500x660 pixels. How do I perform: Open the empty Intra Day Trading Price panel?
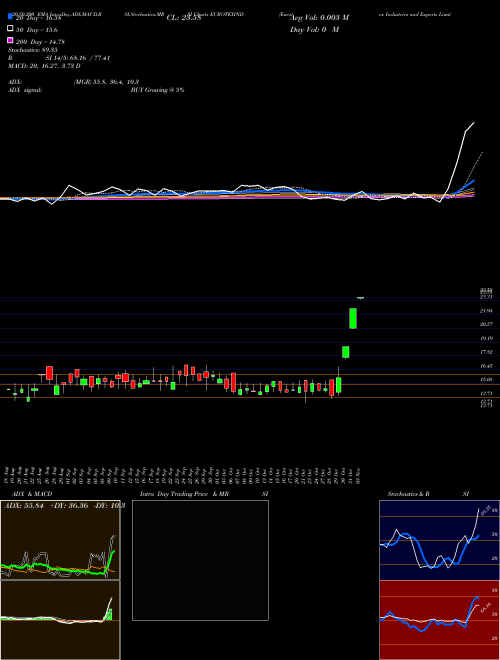[200, 560]
